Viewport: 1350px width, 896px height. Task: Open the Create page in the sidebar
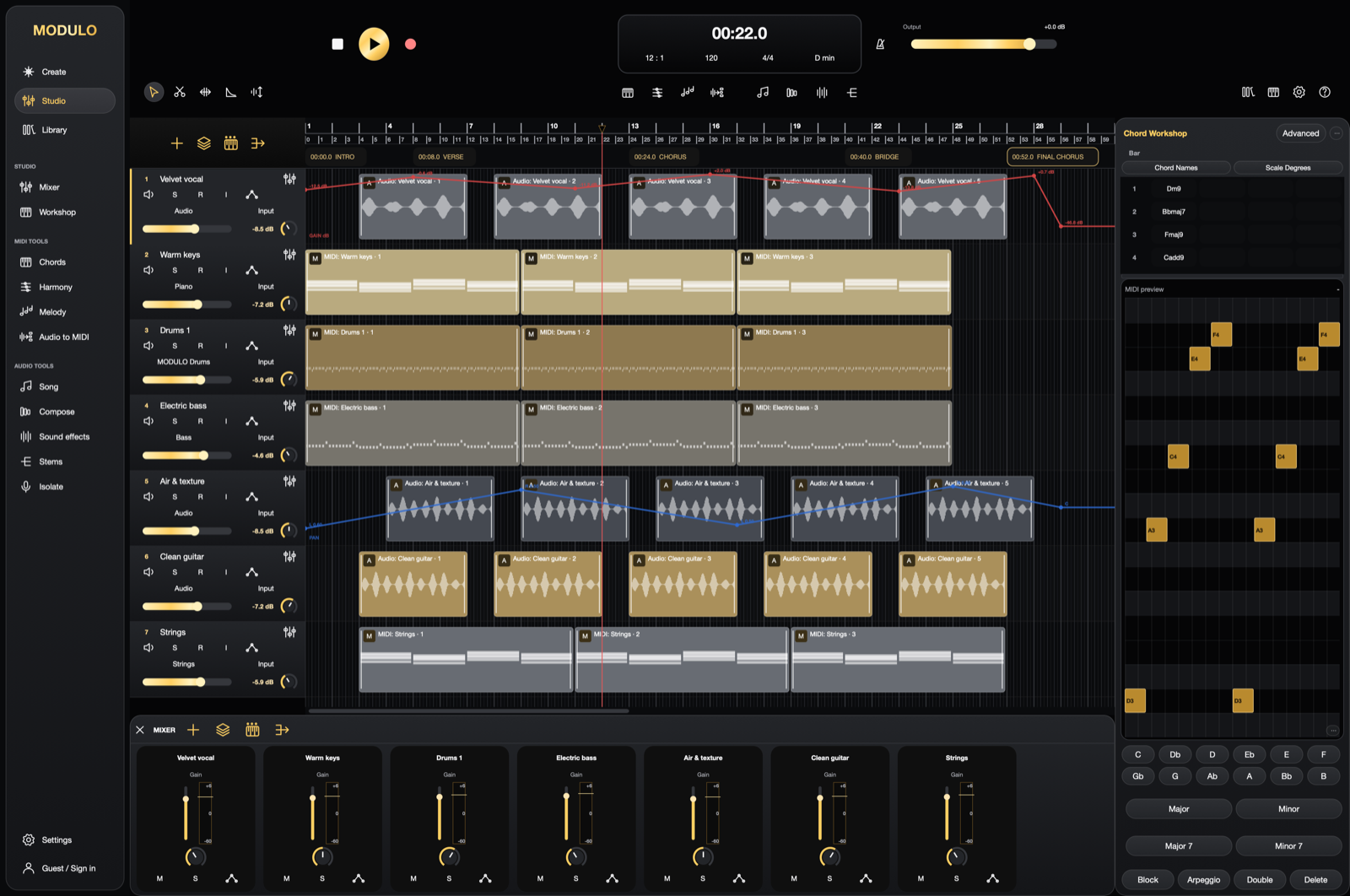64,72
